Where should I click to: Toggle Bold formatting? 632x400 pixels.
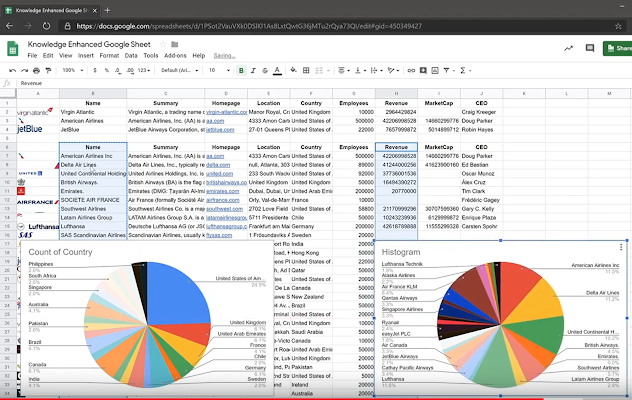pos(241,71)
